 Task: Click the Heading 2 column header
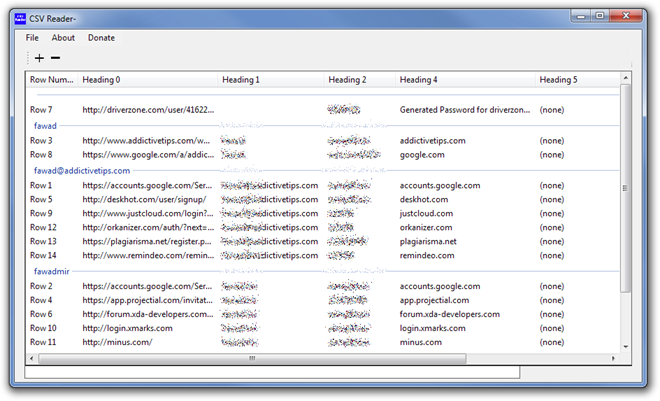[x=360, y=80]
